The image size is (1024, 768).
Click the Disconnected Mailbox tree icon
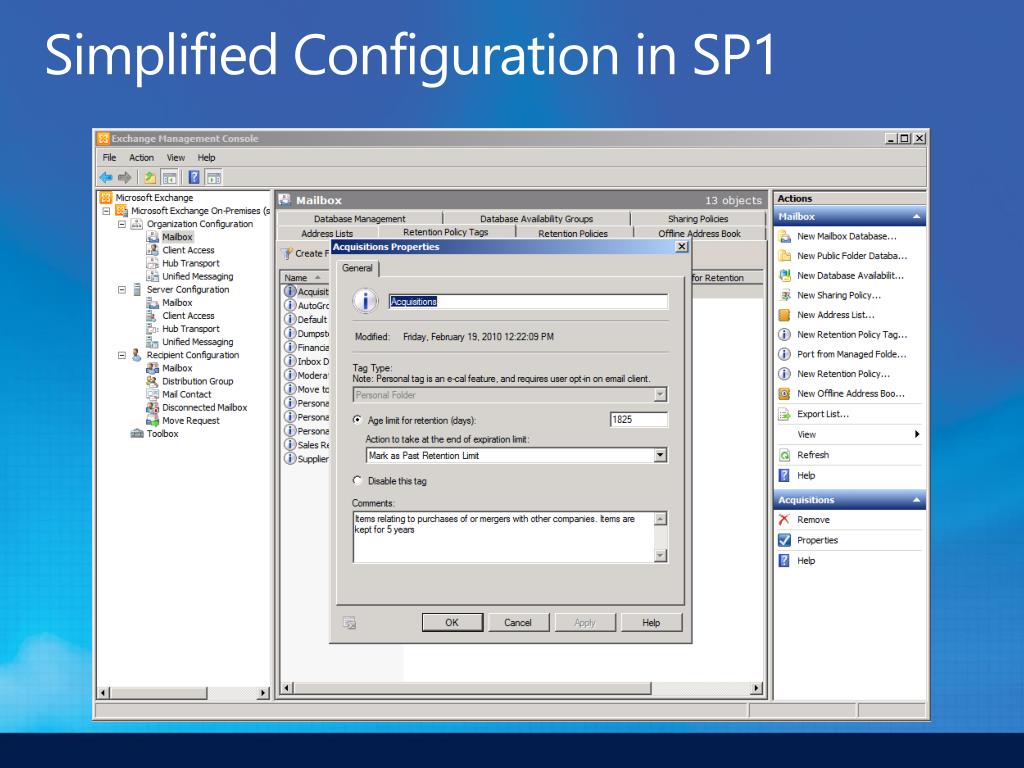click(153, 408)
